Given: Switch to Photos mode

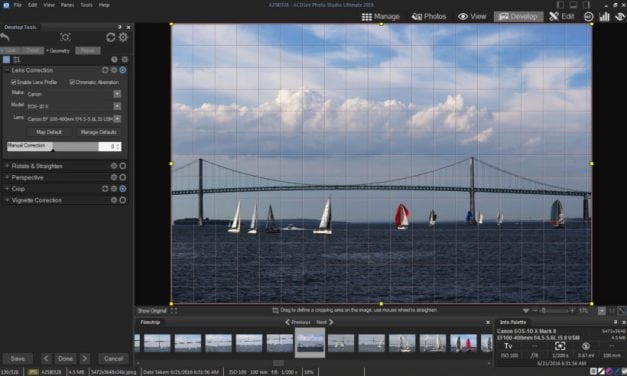Looking at the screenshot, I should tap(429, 16).
